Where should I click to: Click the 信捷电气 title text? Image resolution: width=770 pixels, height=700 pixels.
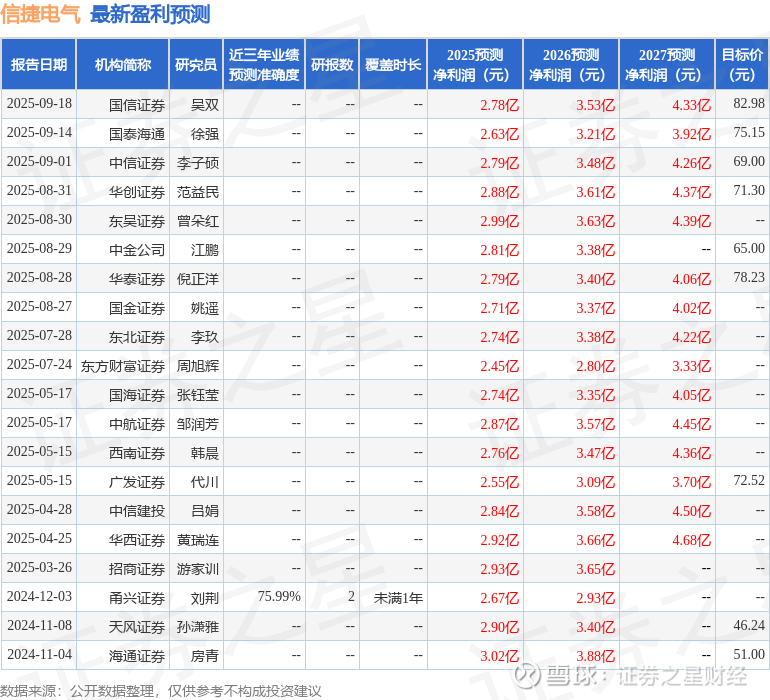pyautogui.click(x=40, y=14)
